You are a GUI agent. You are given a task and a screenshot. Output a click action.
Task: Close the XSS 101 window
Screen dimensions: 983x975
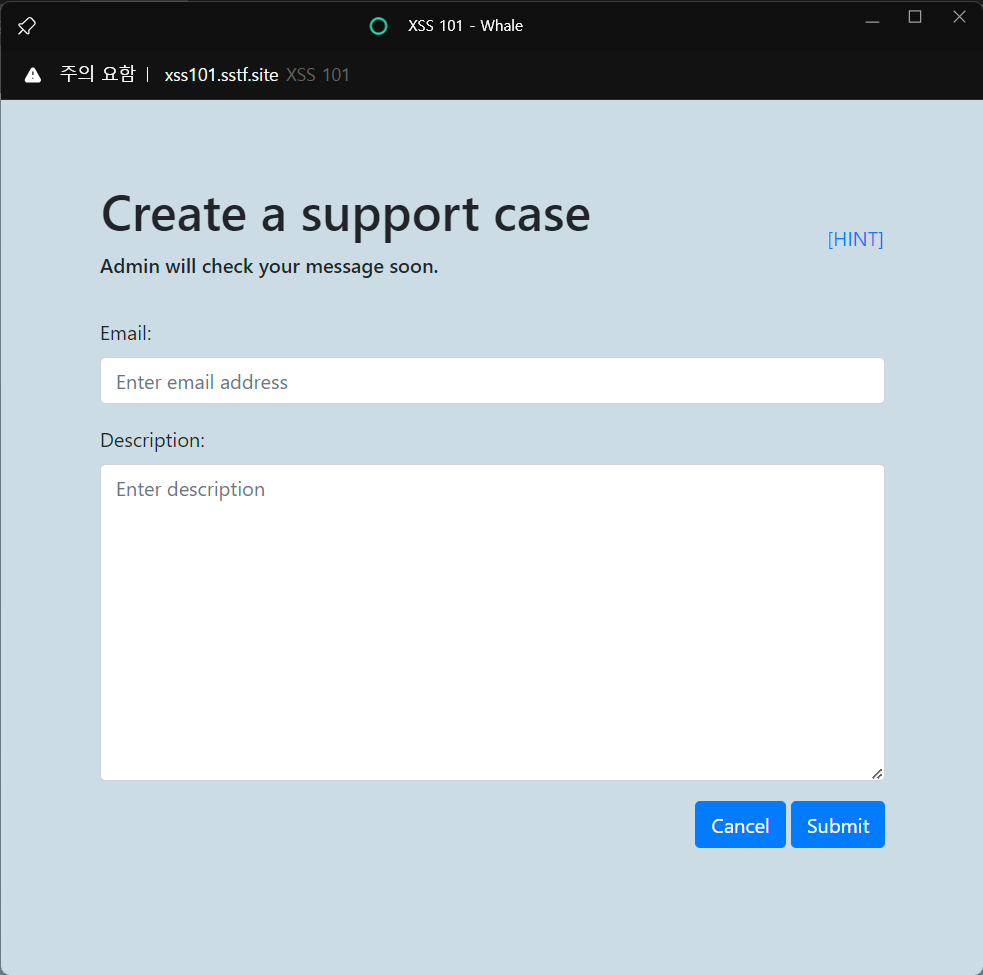(959, 17)
